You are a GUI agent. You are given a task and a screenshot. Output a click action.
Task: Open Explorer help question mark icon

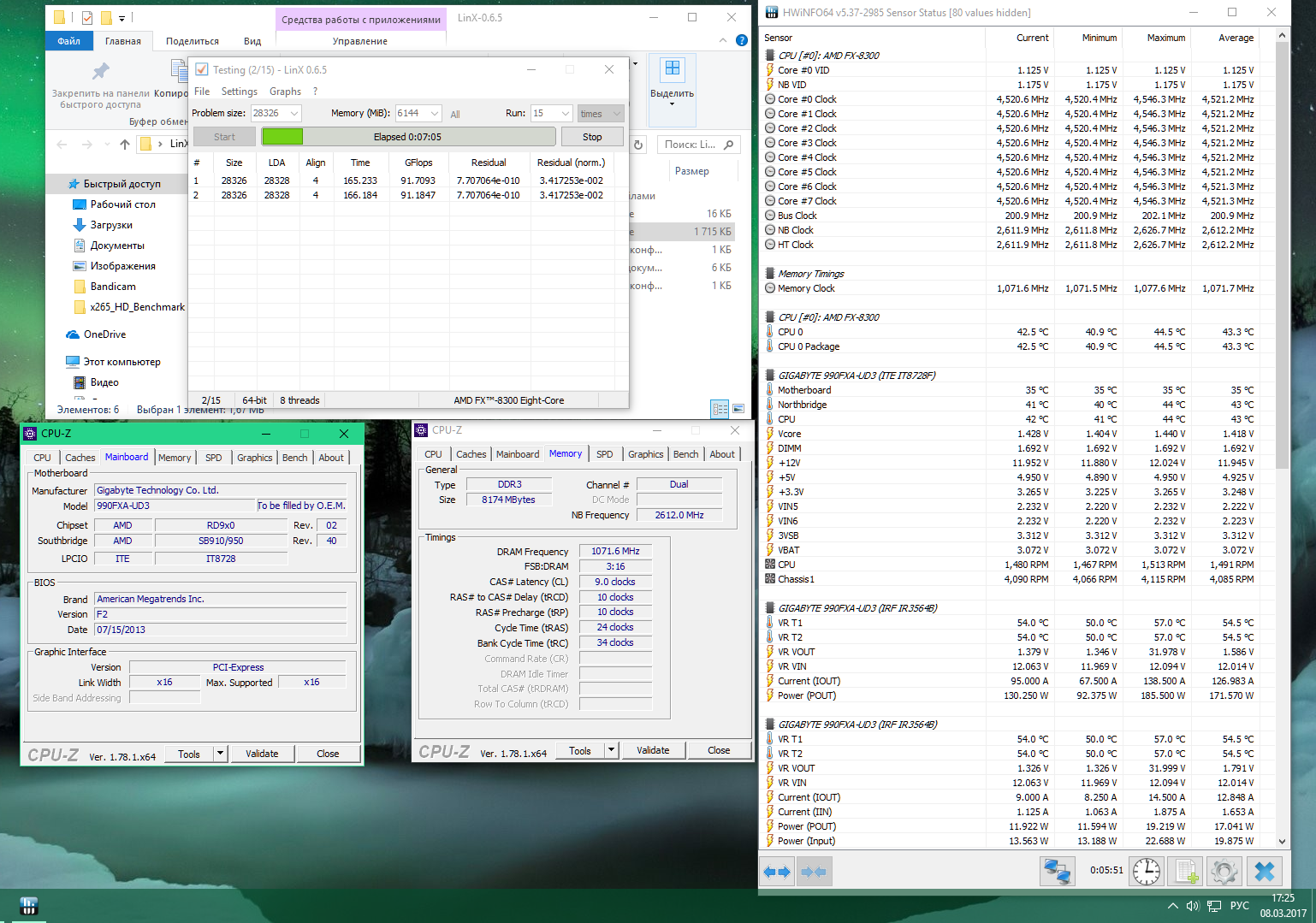coord(742,40)
